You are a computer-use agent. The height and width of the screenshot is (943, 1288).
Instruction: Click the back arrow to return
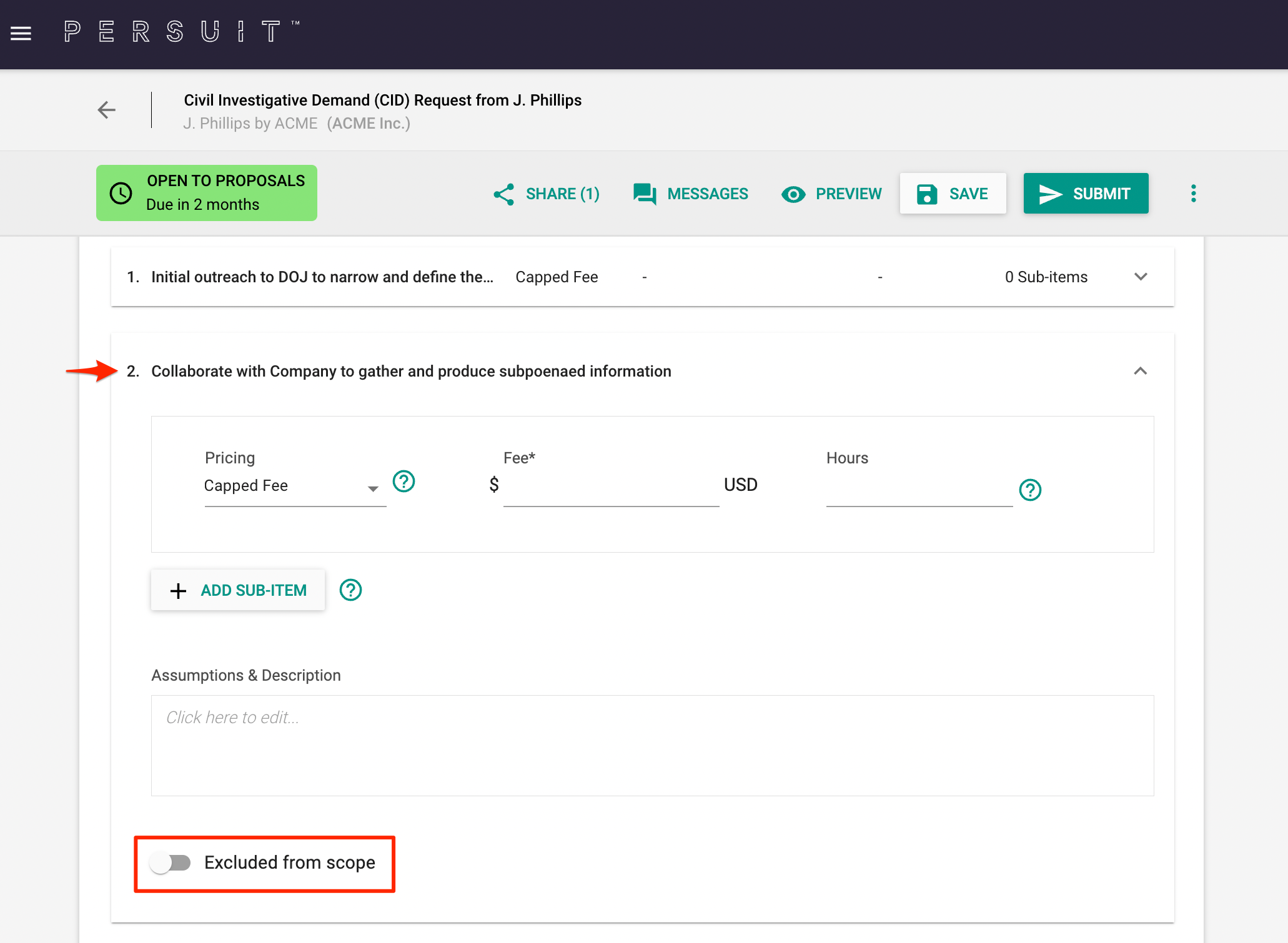click(106, 110)
